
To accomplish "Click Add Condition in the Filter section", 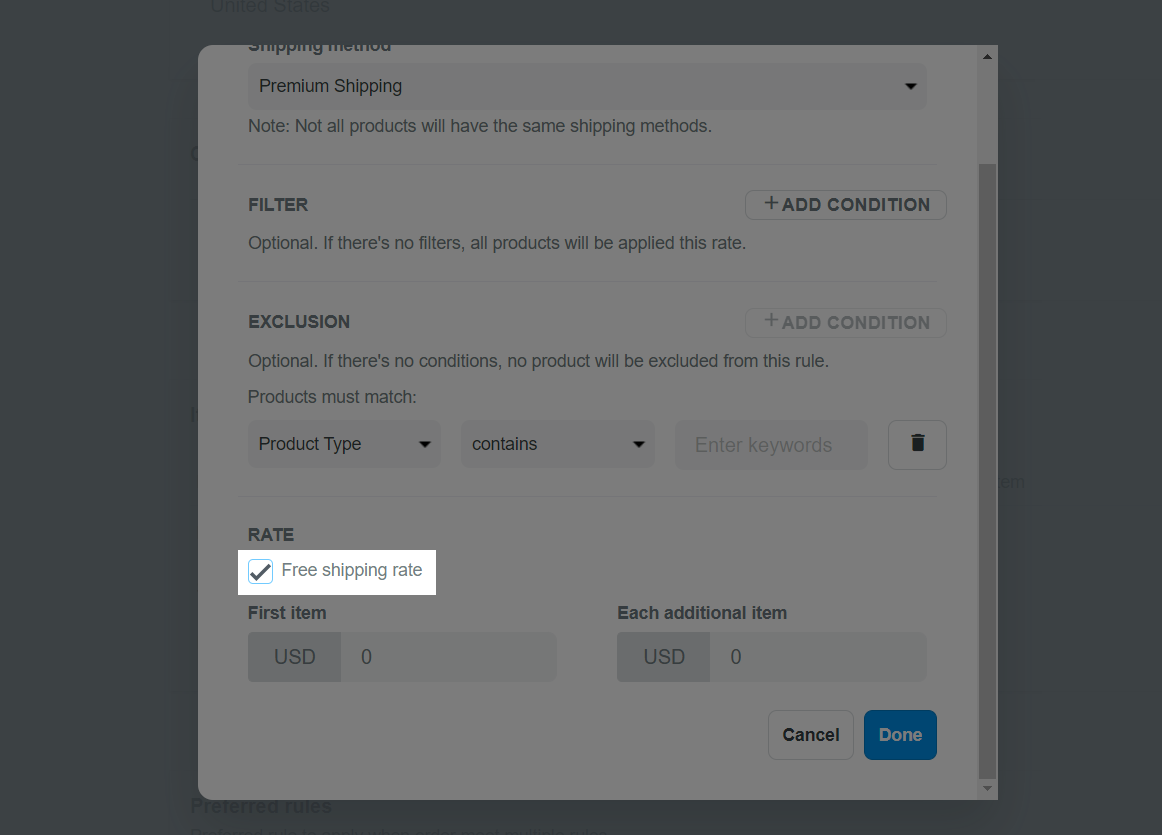I will 846,204.
